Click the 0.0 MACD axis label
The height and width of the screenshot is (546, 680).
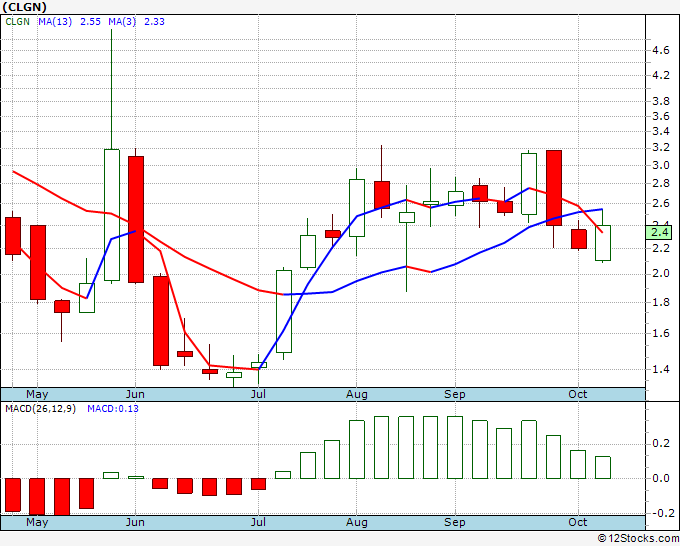(660, 478)
